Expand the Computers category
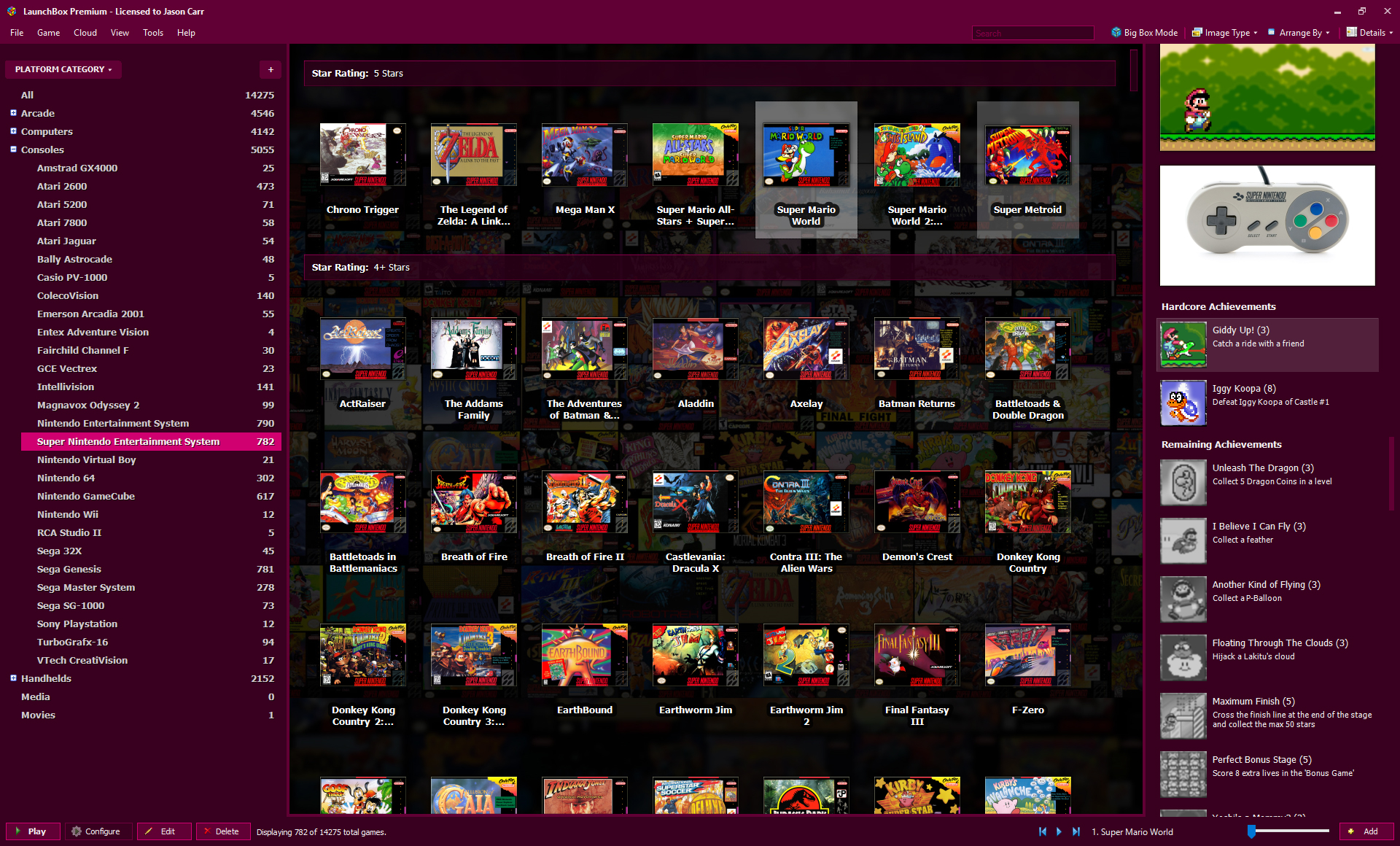The height and width of the screenshot is (846, 1400). click(13, 131)
